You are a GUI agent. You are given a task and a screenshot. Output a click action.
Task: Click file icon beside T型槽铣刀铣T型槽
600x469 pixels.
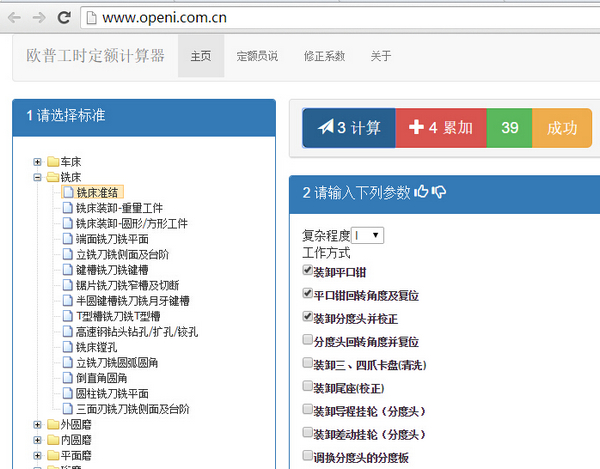[67, 316]
